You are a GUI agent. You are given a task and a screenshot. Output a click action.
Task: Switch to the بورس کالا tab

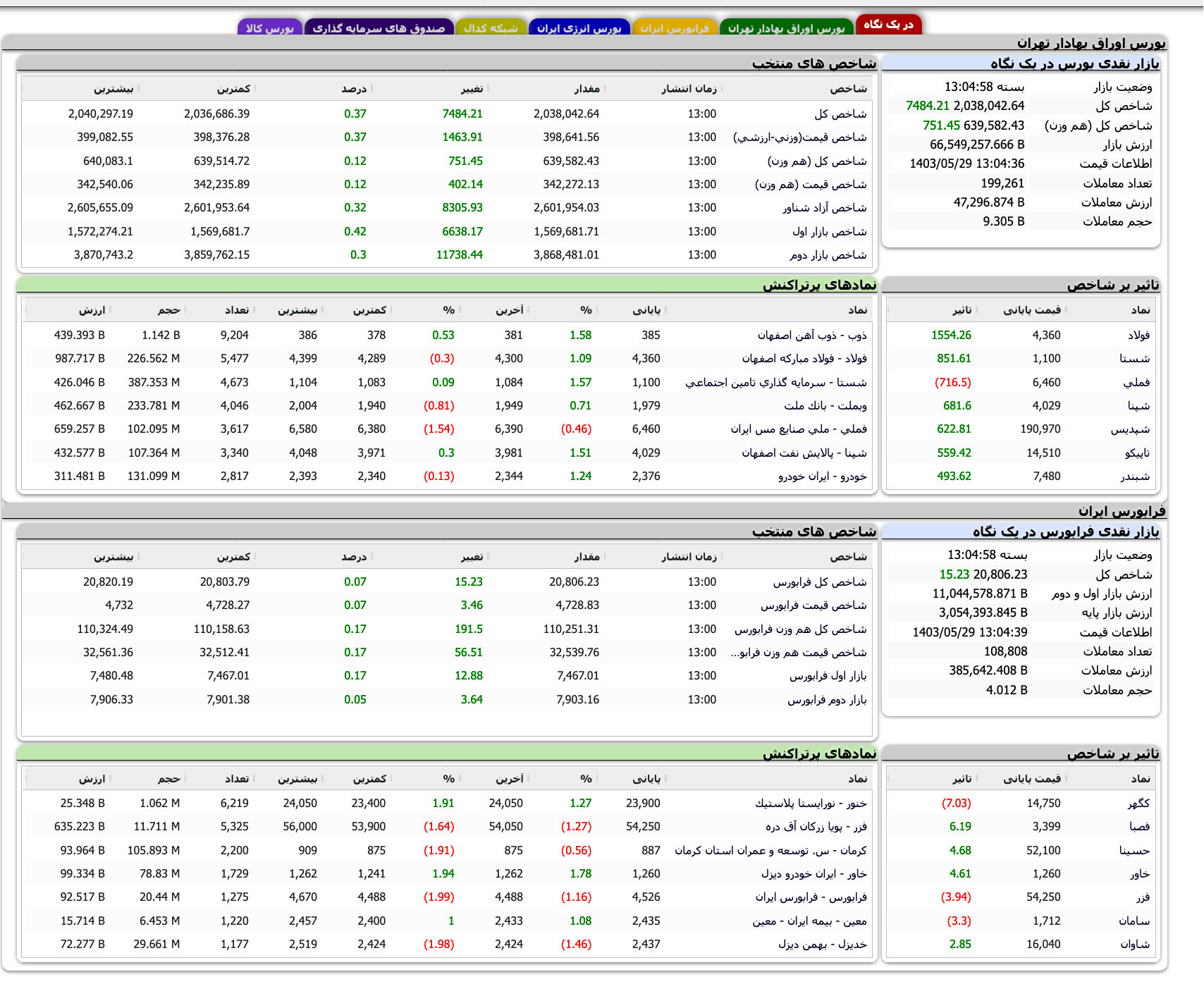click(x=270, y=27)
